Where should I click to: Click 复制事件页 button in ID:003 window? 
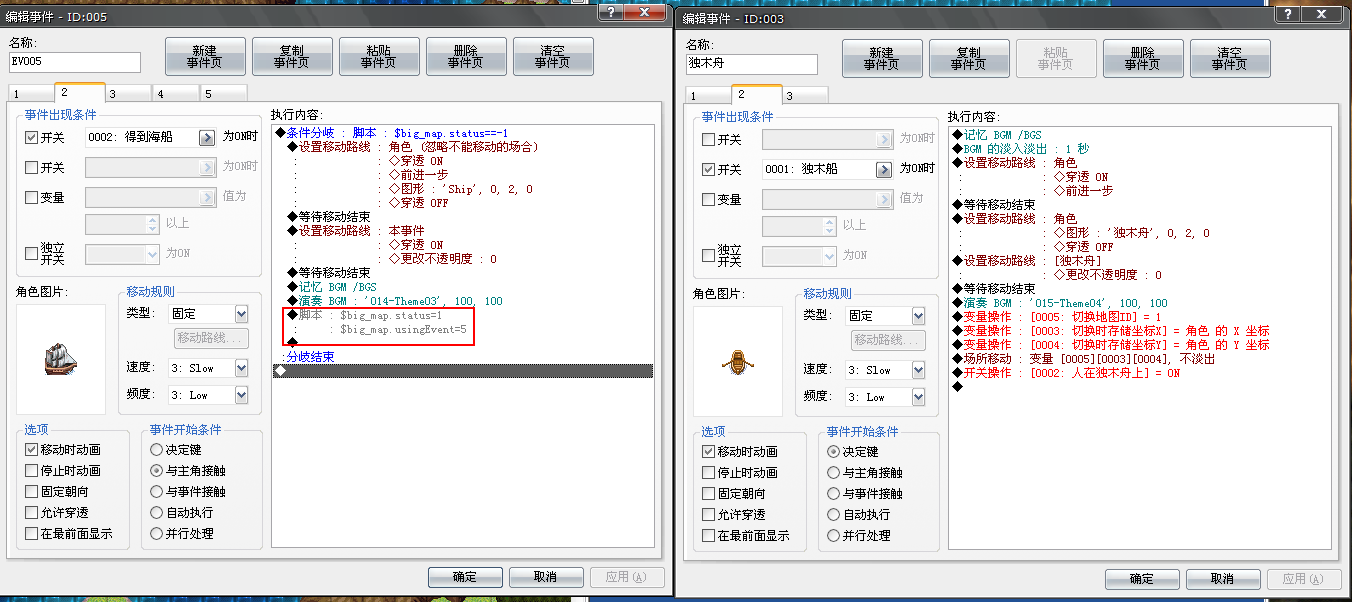click(x=969, y=58)
